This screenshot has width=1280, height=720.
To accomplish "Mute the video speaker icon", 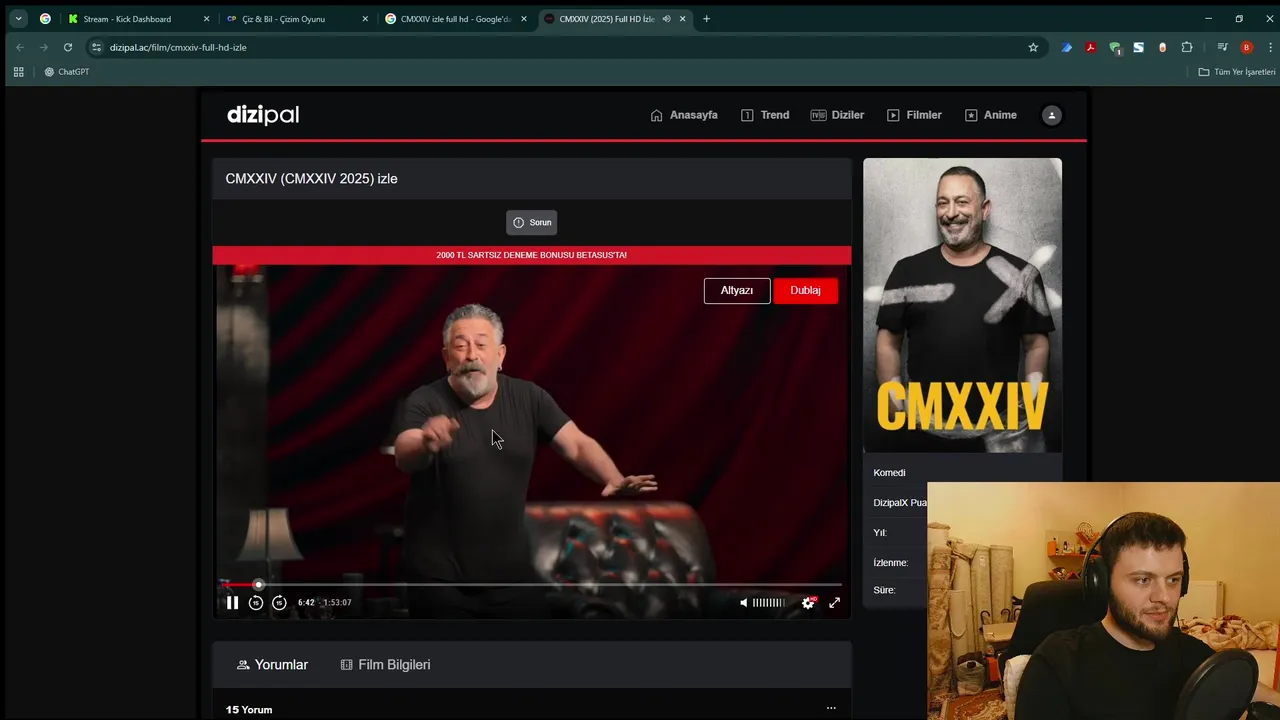I will [743, 603].
